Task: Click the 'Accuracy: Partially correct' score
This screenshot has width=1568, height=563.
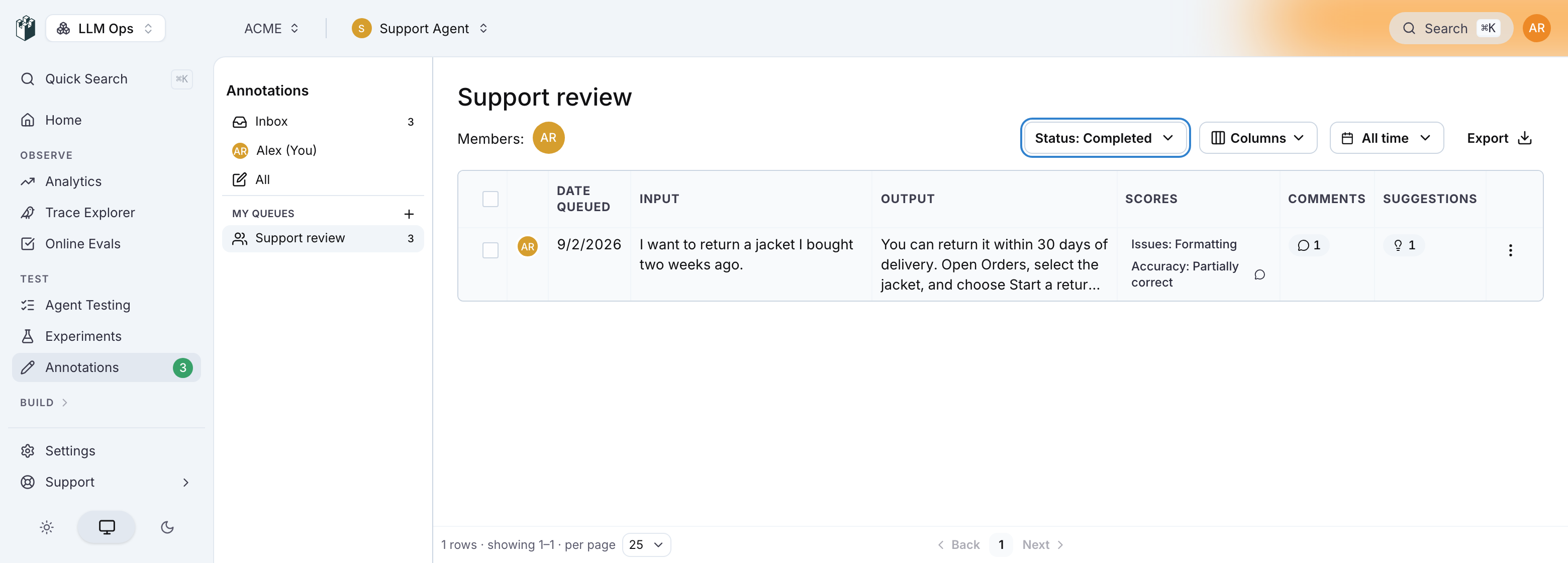Action: pos(1184,274)
